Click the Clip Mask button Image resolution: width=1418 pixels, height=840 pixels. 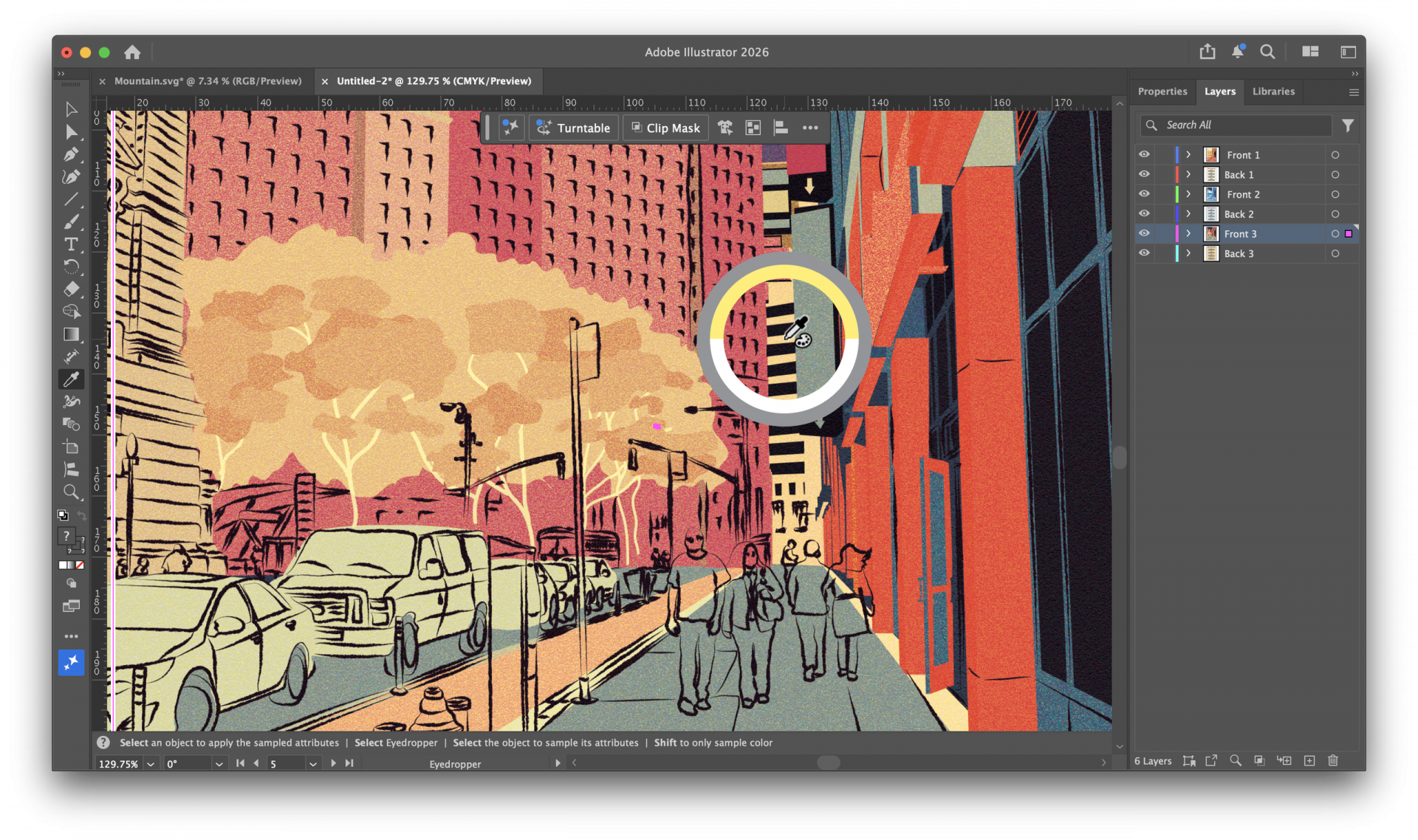tap(665, 127)
